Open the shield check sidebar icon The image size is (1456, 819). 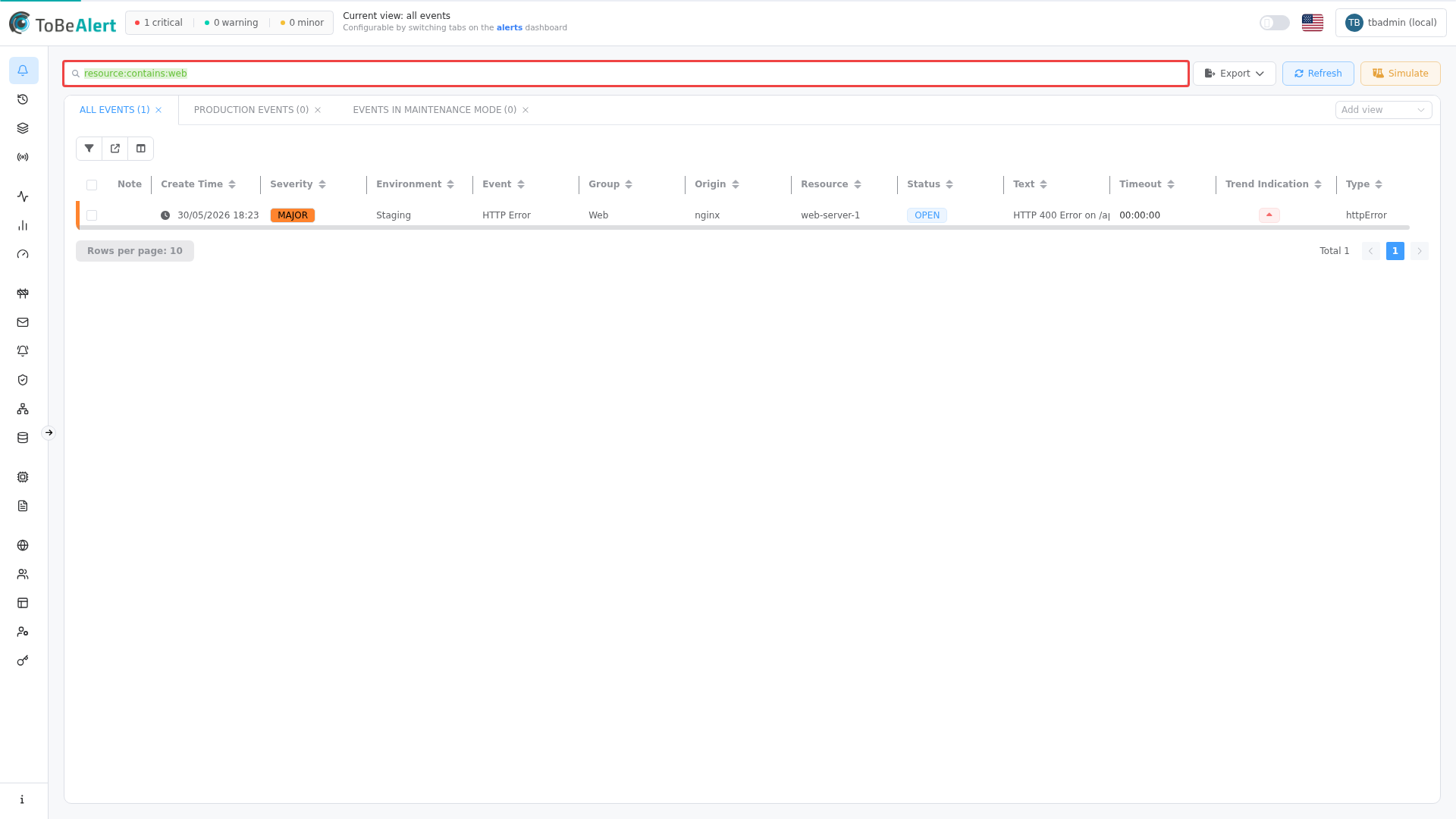[x=23, y=380]
